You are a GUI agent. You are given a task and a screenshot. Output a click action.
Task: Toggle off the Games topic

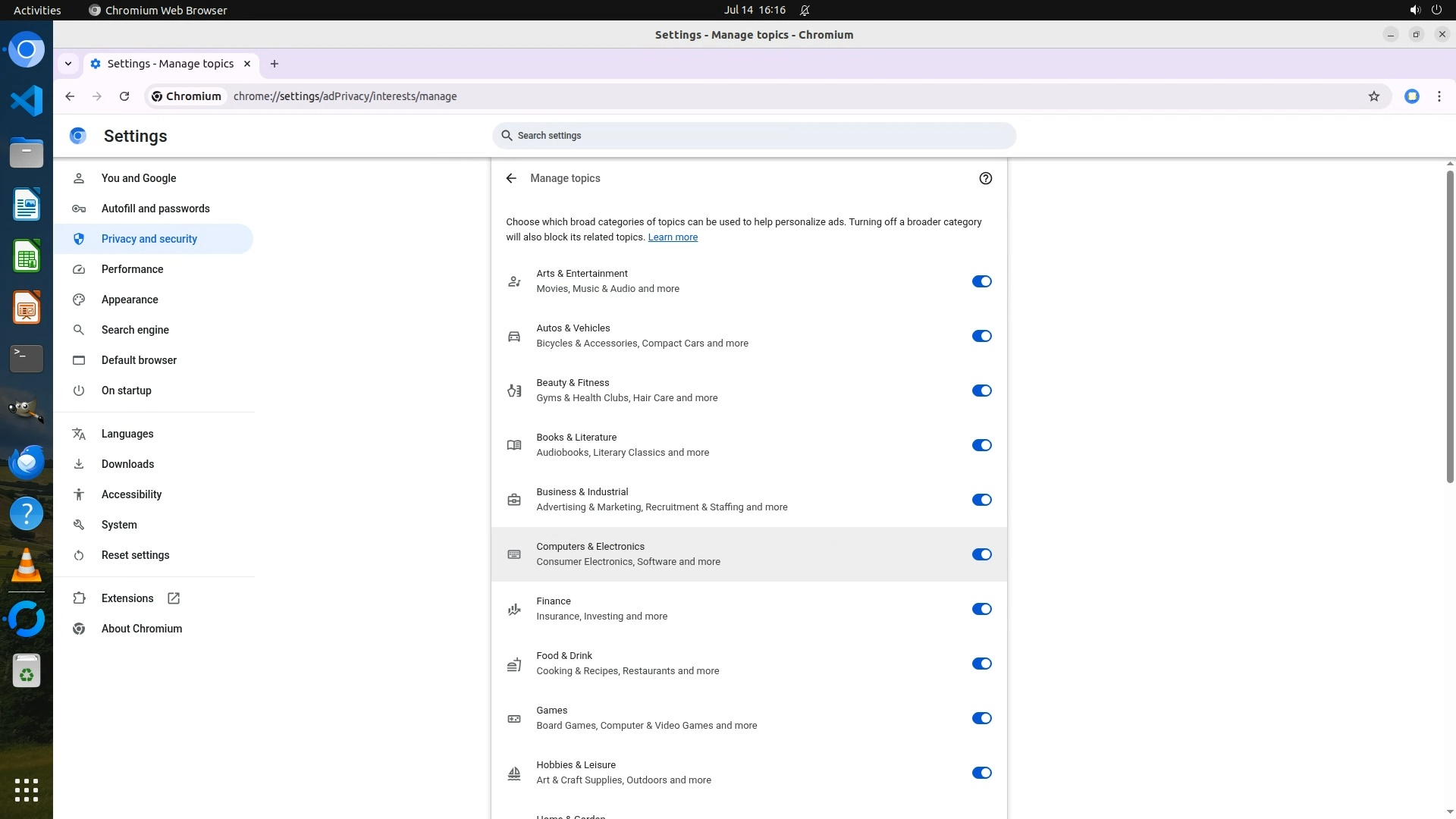pos(981,718)
